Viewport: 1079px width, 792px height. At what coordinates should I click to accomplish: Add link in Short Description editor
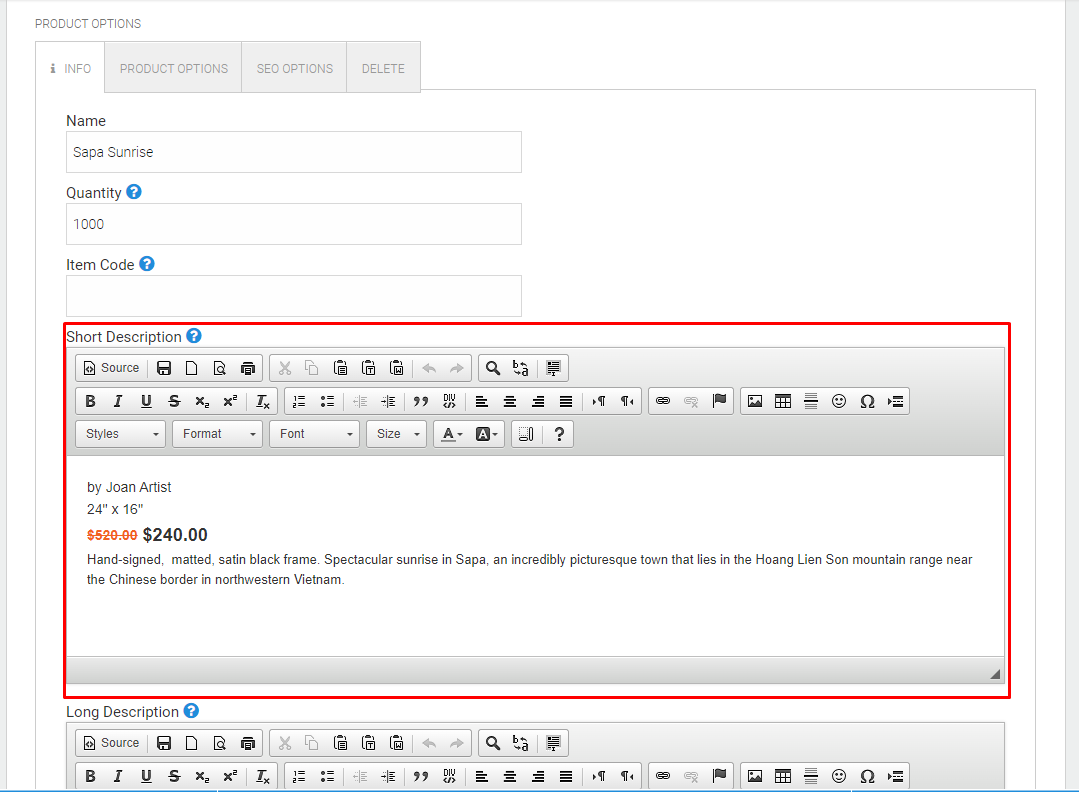click(x=663, y=401)
